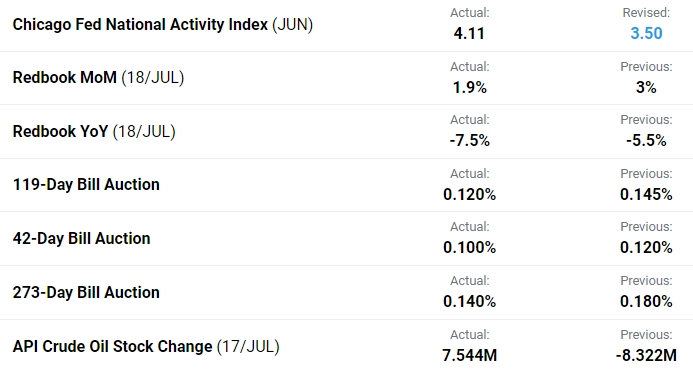The width and height of the screenshot is (693, 373).
Task: Click 273-Day Bill actual value 0.140%
Action: (x=469, y=301)
